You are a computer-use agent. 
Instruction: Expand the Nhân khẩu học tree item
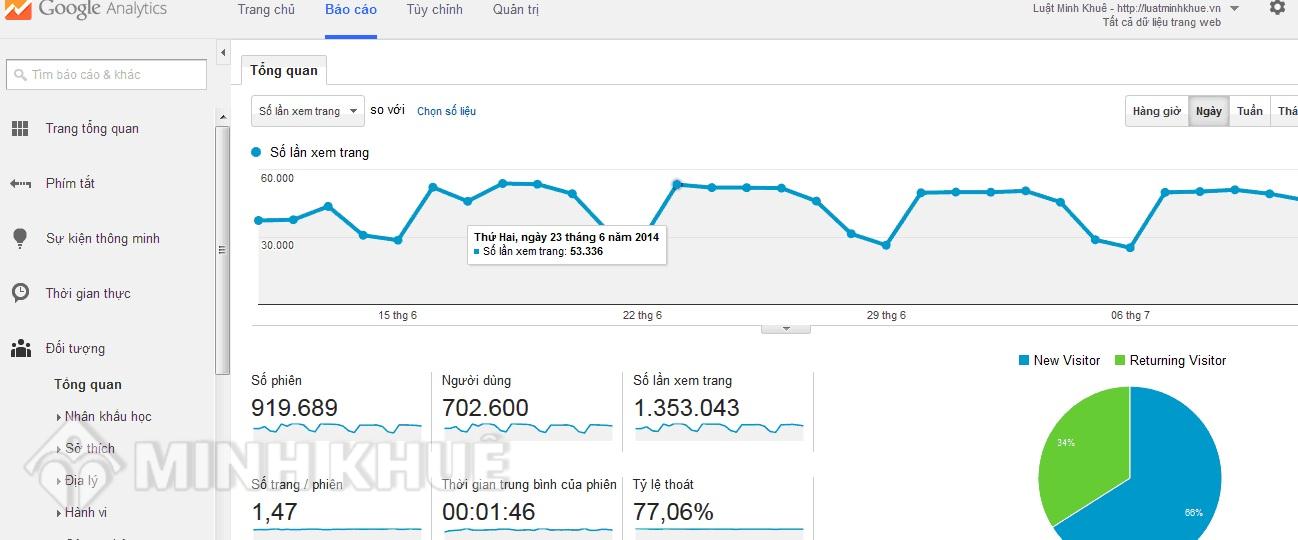tap(104, 416)
